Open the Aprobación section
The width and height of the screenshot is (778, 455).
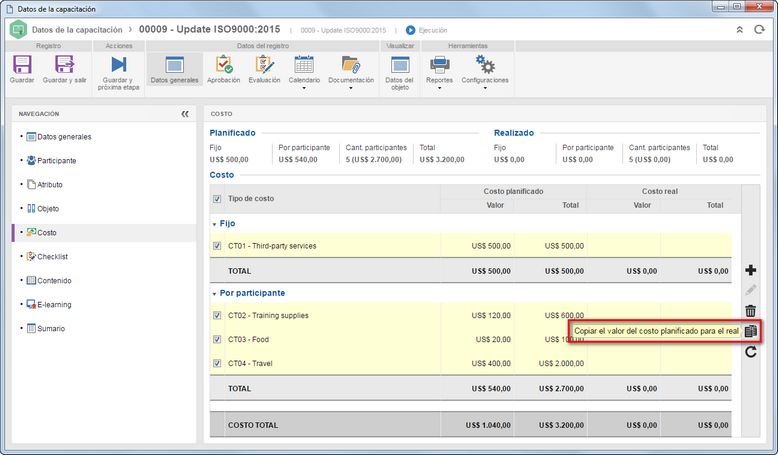click(224, 69)
